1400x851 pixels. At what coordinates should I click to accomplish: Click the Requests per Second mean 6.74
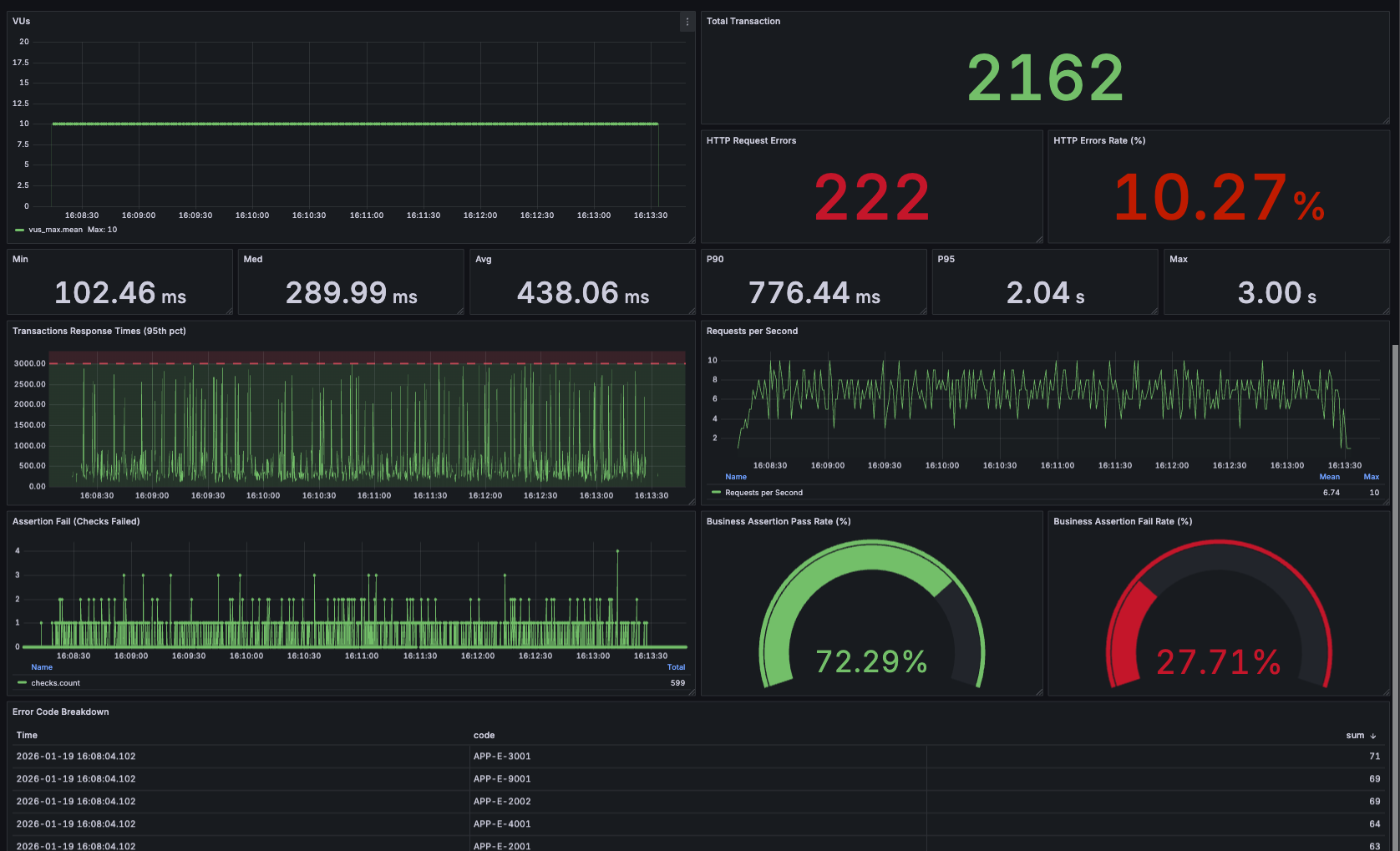[x=1332, y=493]
